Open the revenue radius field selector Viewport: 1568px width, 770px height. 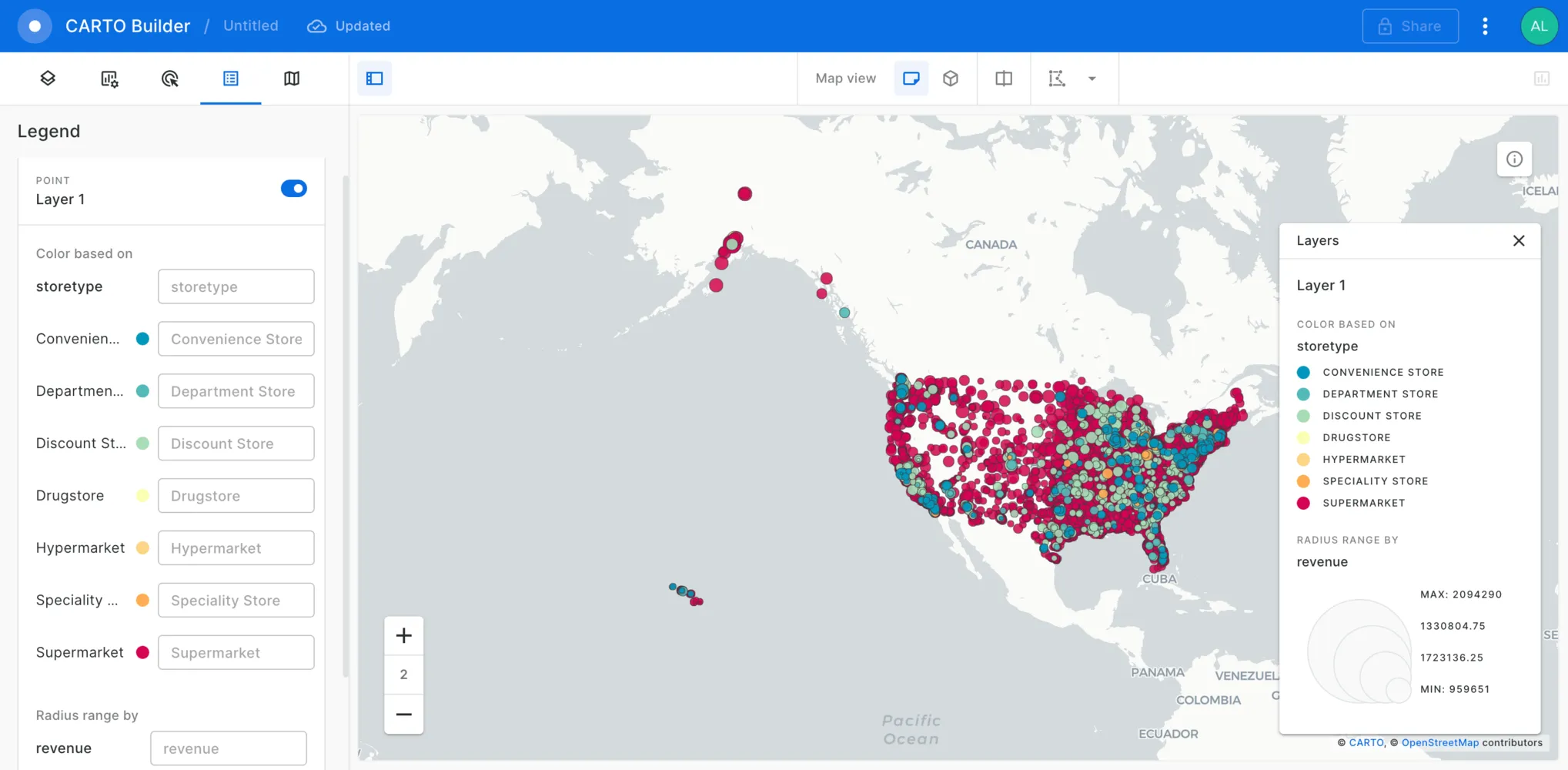[x=228, y=748]
